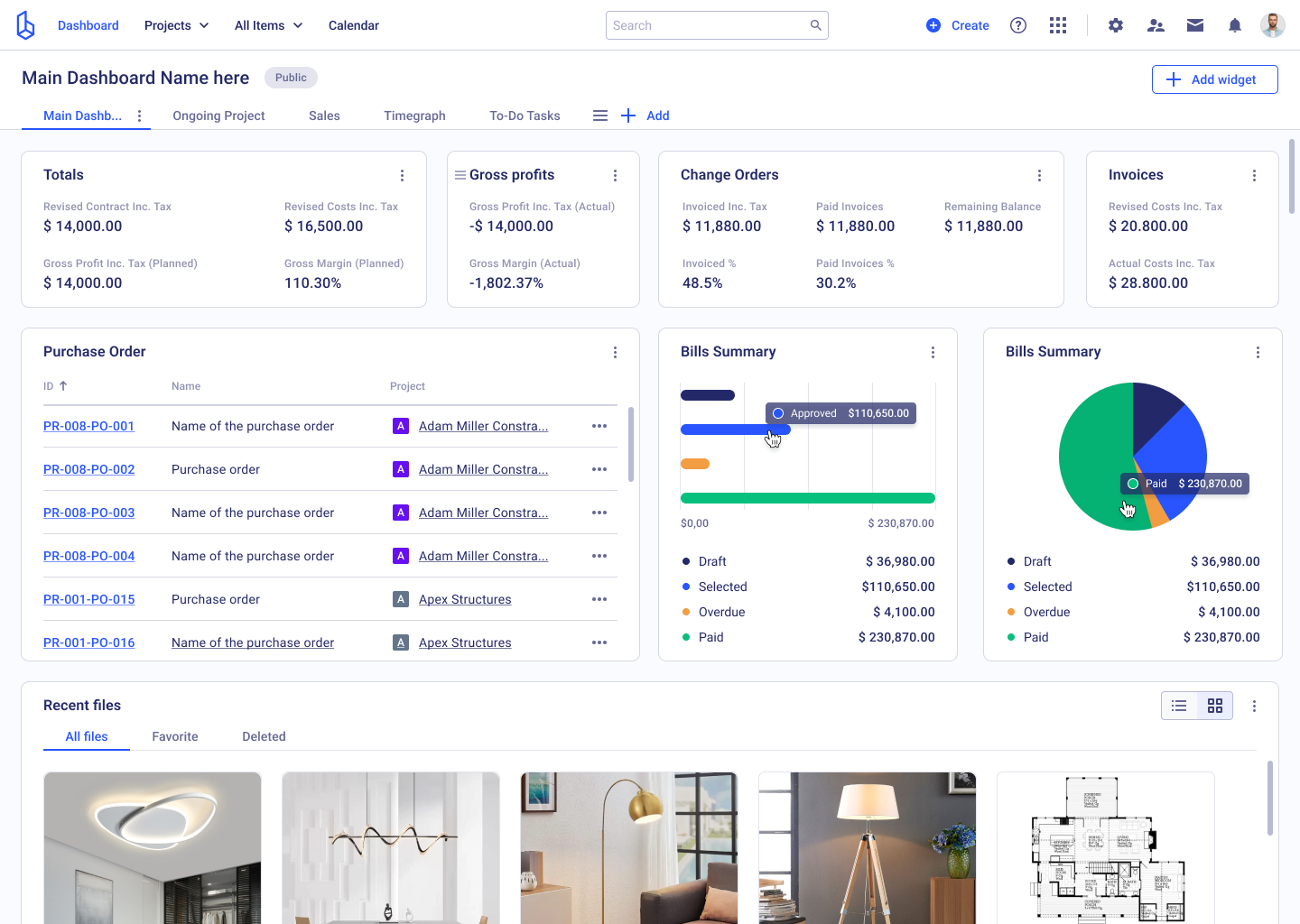Open purchase order PR-008-PO-001 link
The width and height of the screenshot is (1300, 924).
tap(88, 426)
